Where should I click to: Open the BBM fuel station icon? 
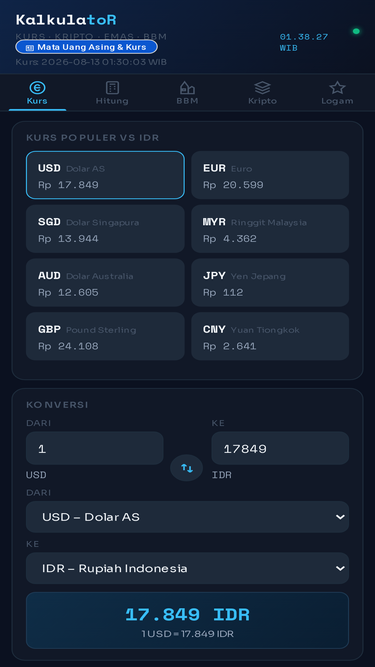187,88
